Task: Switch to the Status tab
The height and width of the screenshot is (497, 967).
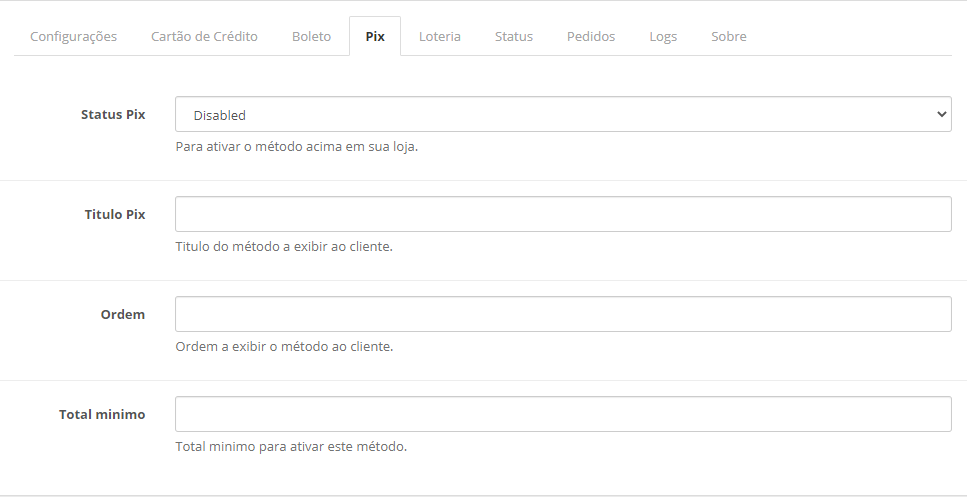Action: click(x=514, y=36)
